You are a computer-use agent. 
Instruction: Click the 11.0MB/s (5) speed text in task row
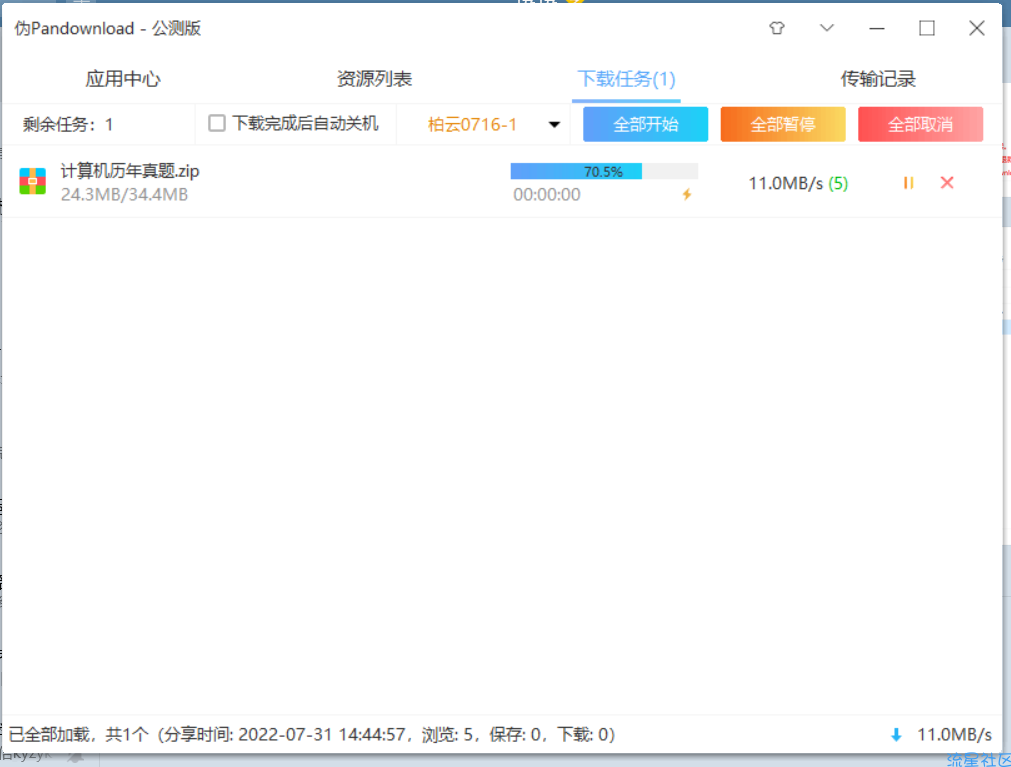point(798,184)
